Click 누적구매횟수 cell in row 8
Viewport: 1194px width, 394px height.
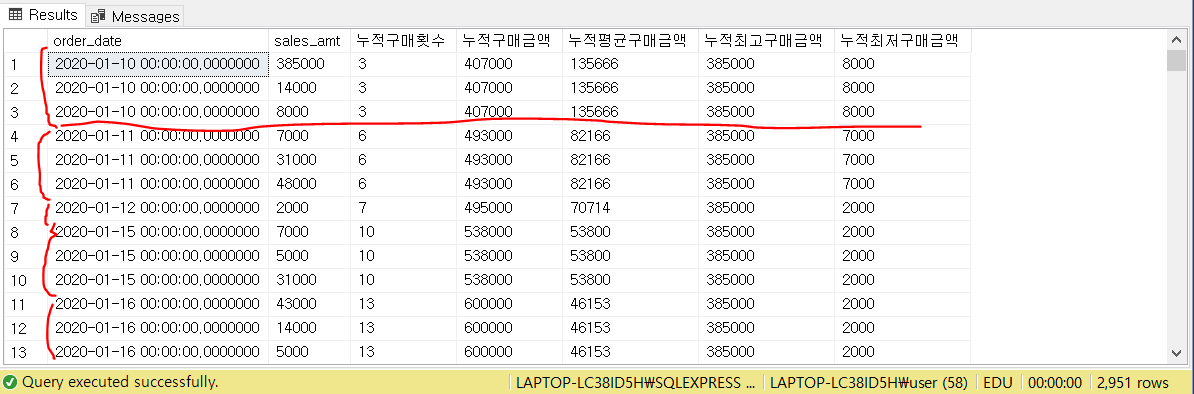click(x=404, y=232)
